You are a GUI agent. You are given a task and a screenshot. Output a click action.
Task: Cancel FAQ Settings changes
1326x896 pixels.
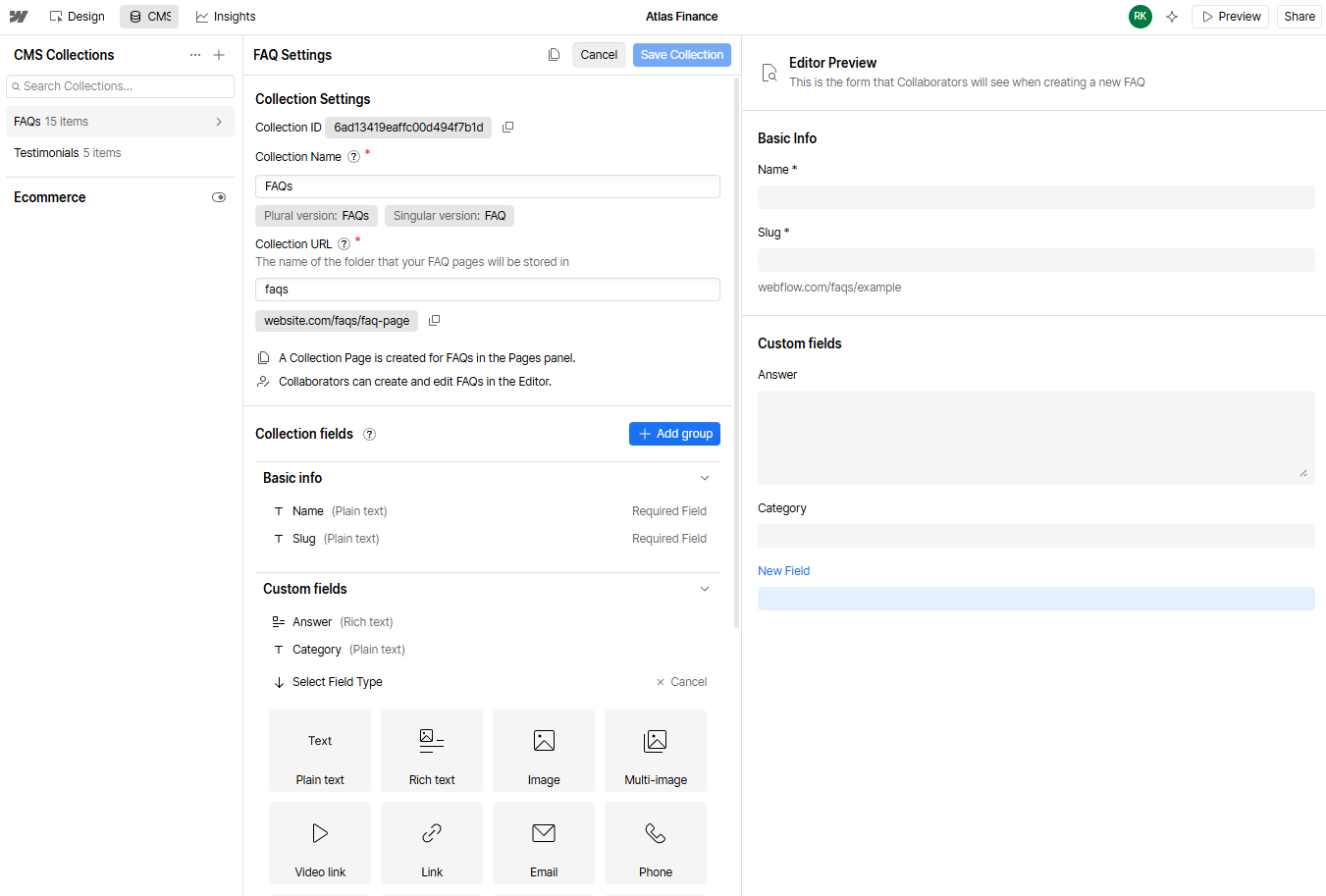[599, 55]
